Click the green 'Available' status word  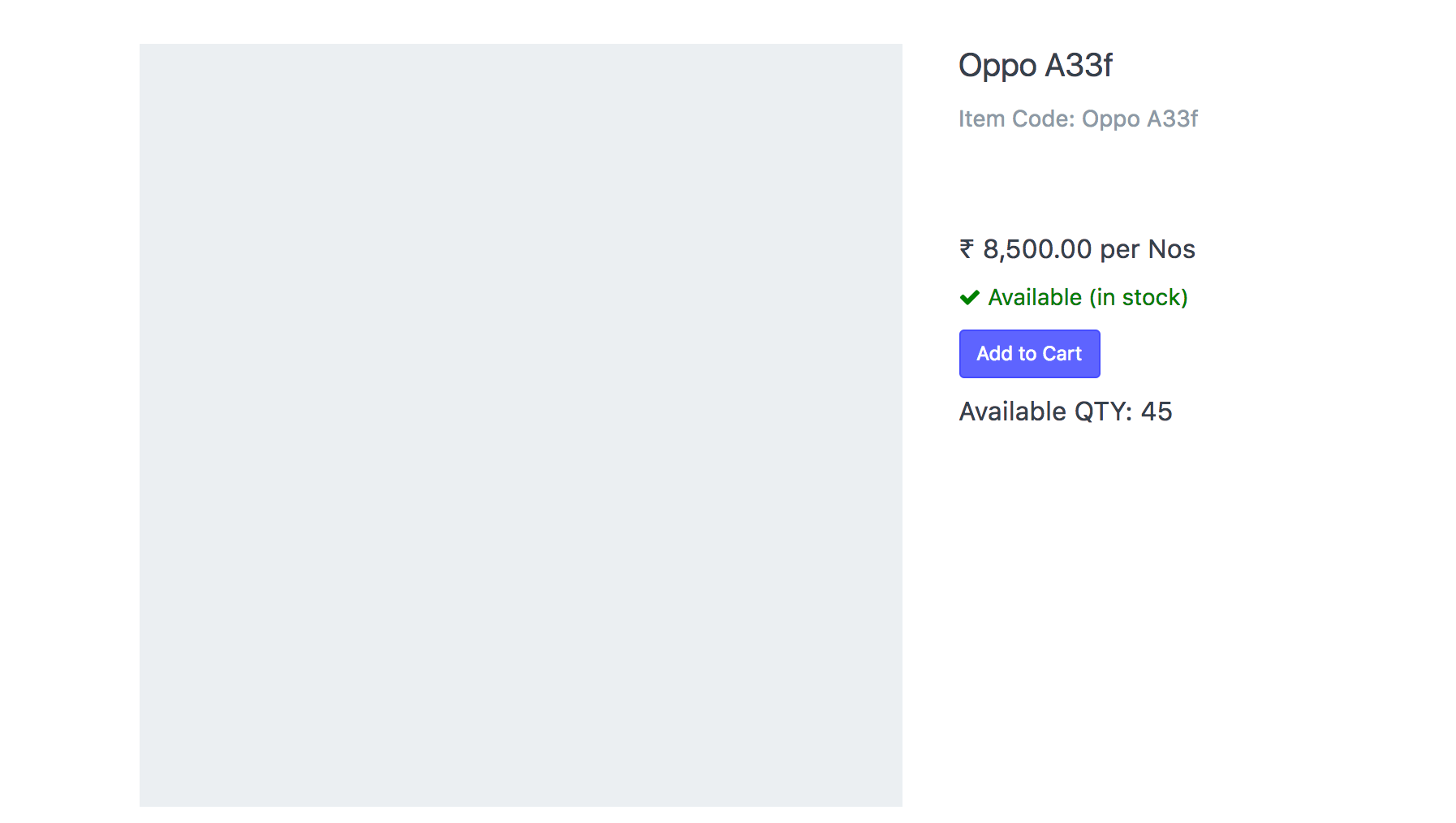click(1035, 298)
